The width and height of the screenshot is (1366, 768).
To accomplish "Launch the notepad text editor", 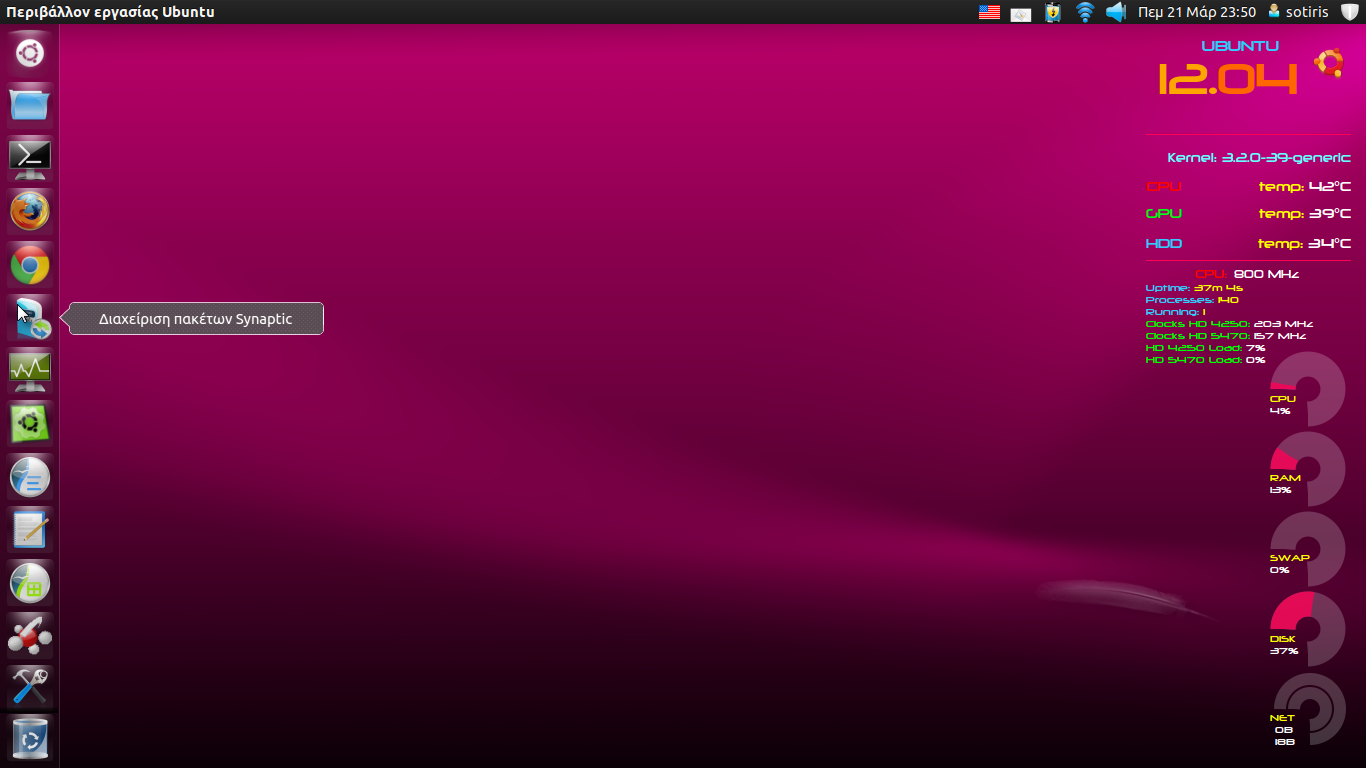I will (30, 530).
